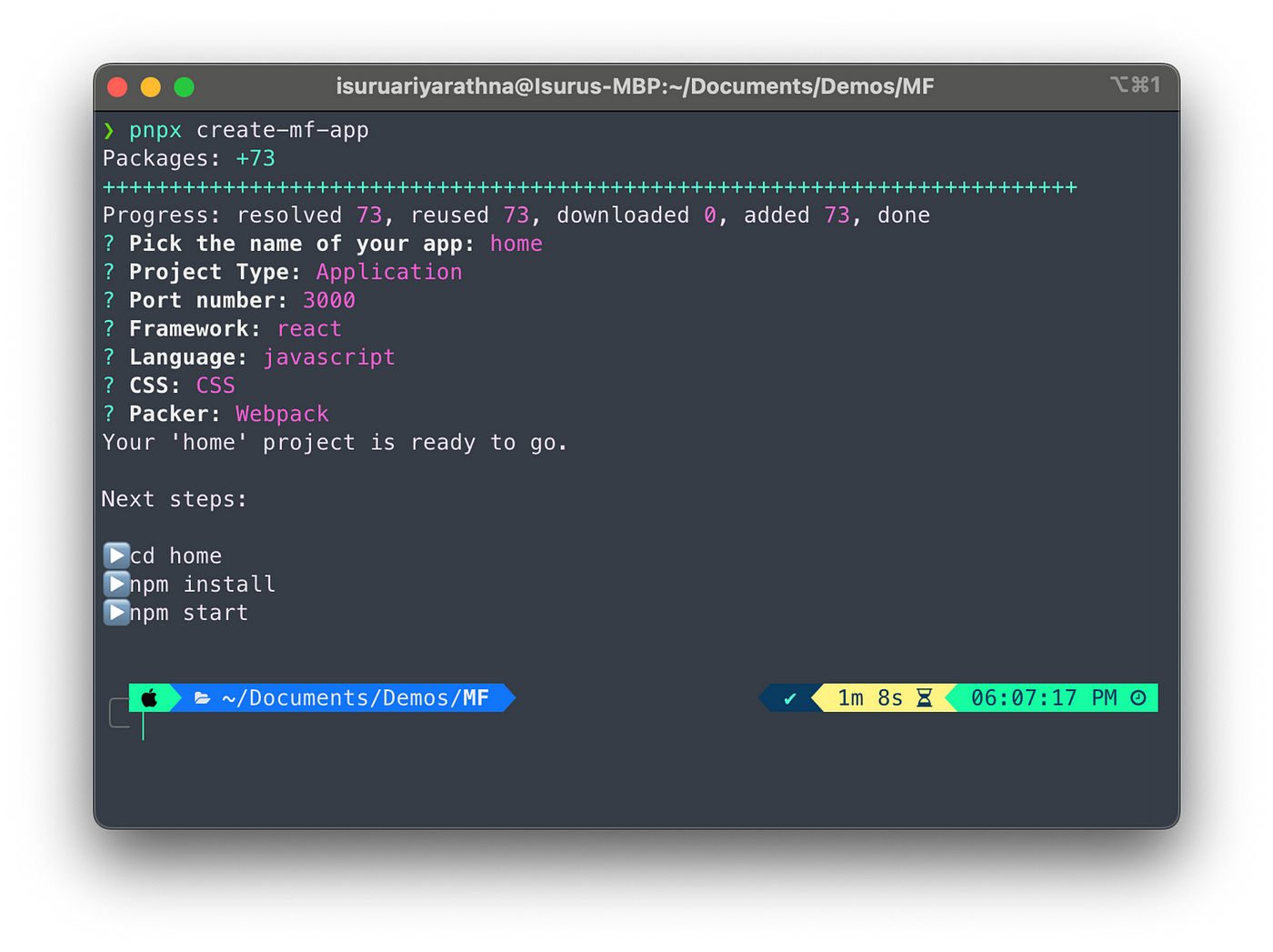Click the yellow minimize window button
1273x952 pixels.
pos(151,87)
